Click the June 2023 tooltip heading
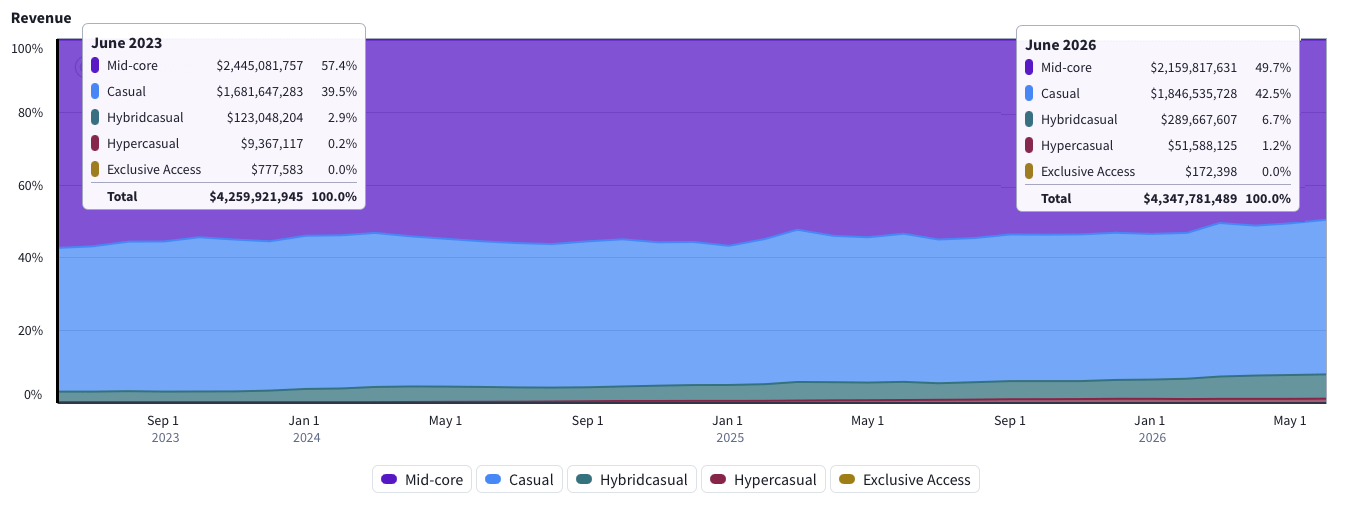Image resolution: width=1345 pixels, height=507 pixels. point(127,43)
